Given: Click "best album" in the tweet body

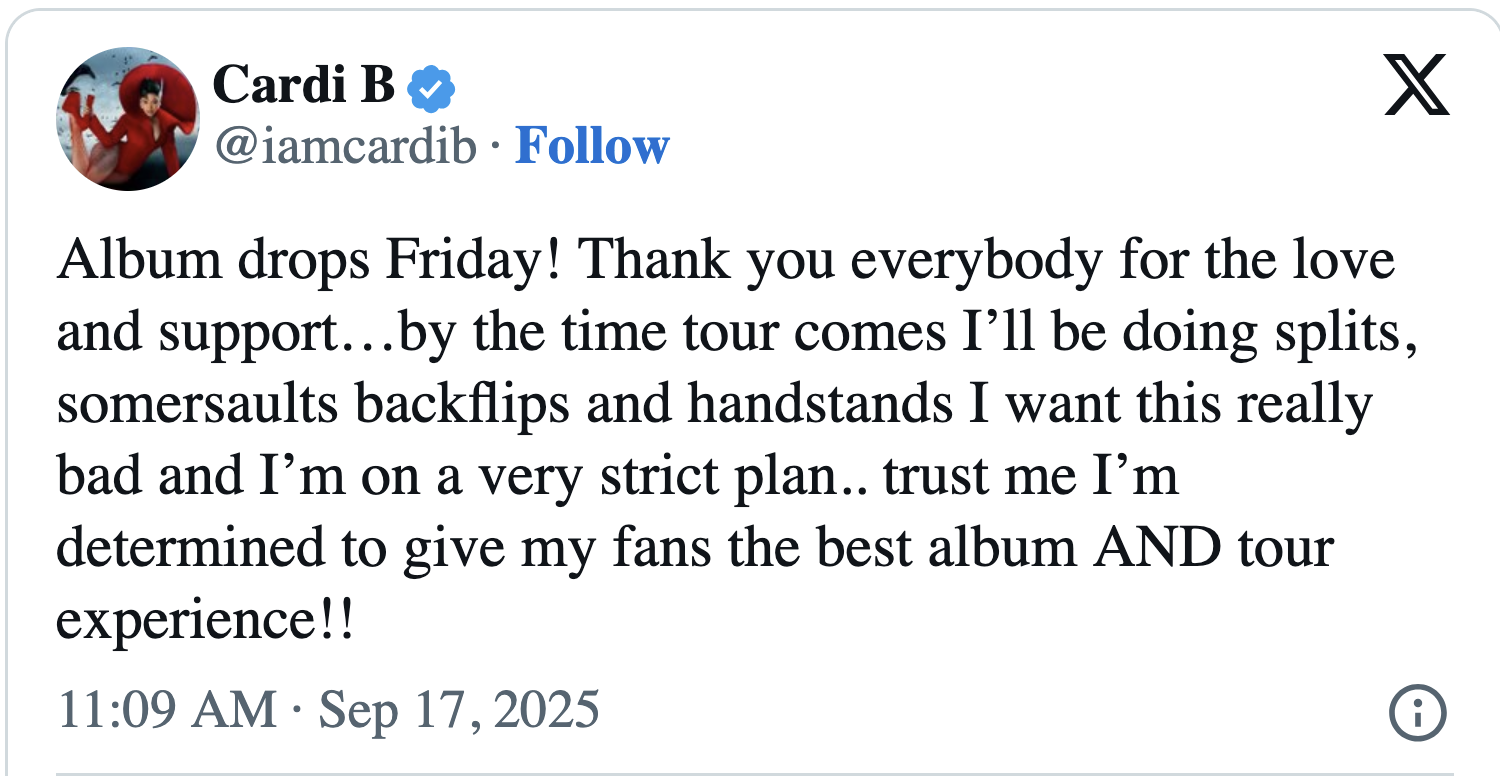Looking at the screenshot, I should click(x=958, y=550).
